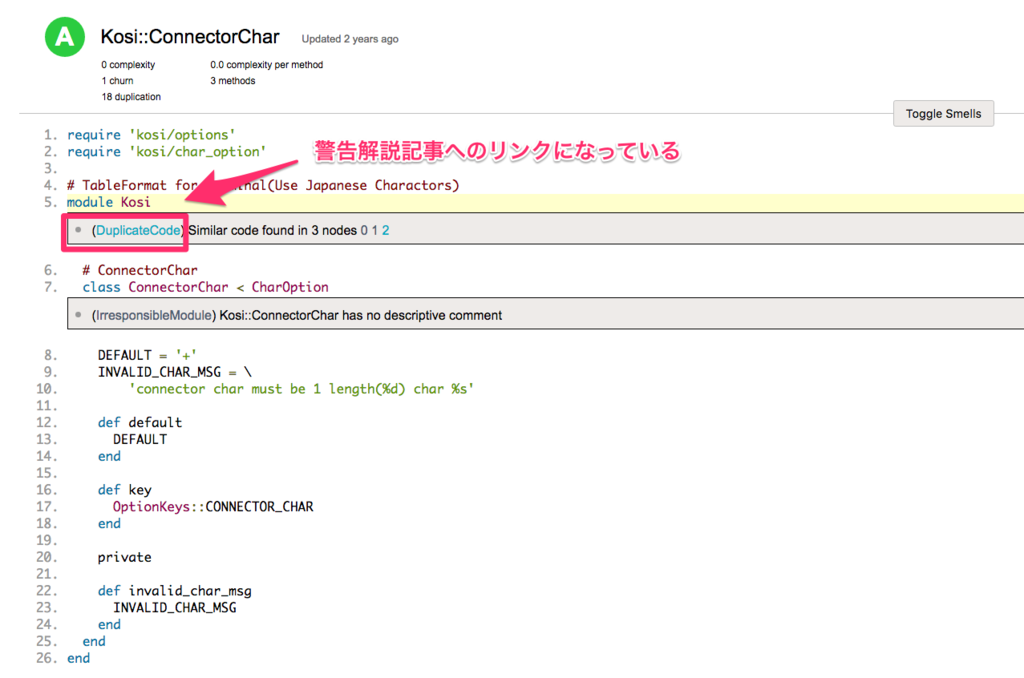
Task: Toggle smells visibility with Toggle Smells
Action: (942, 113)
